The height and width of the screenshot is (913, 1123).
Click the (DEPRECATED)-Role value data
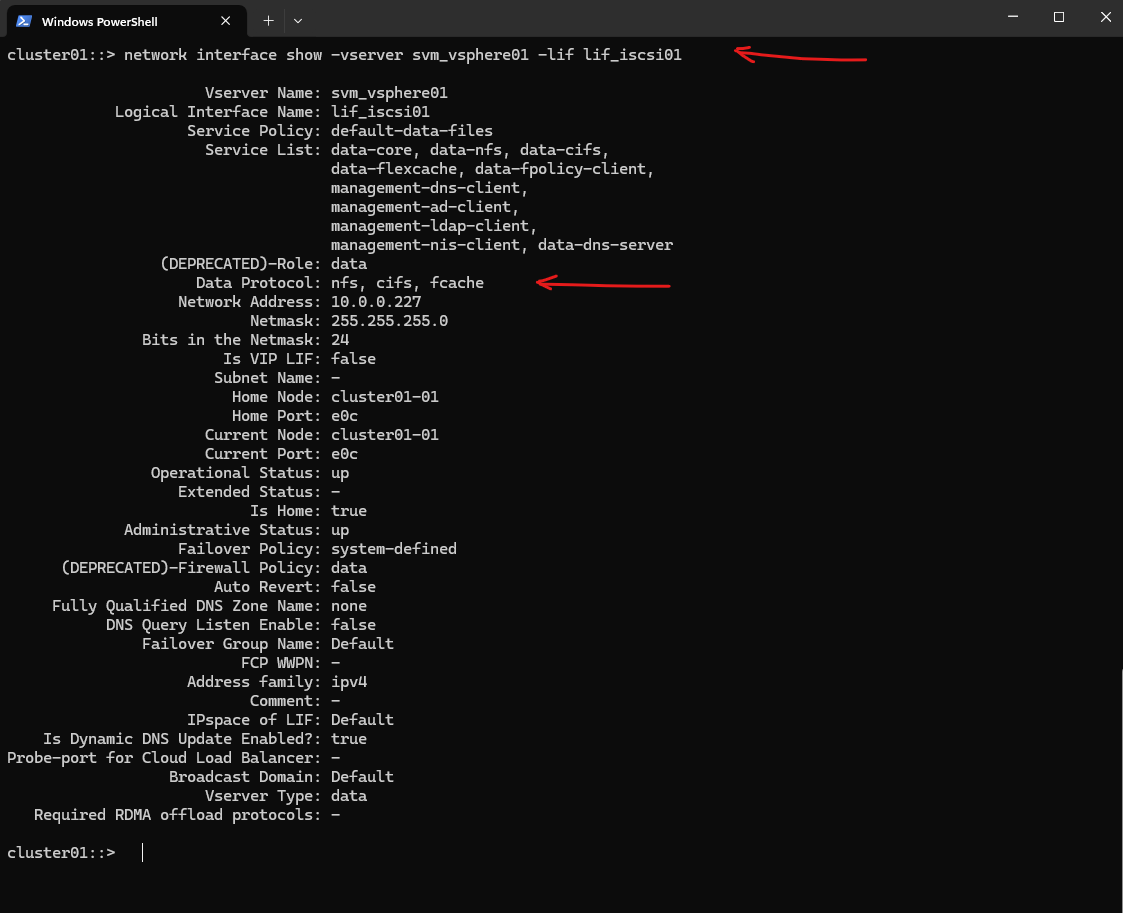click(349, 264)
